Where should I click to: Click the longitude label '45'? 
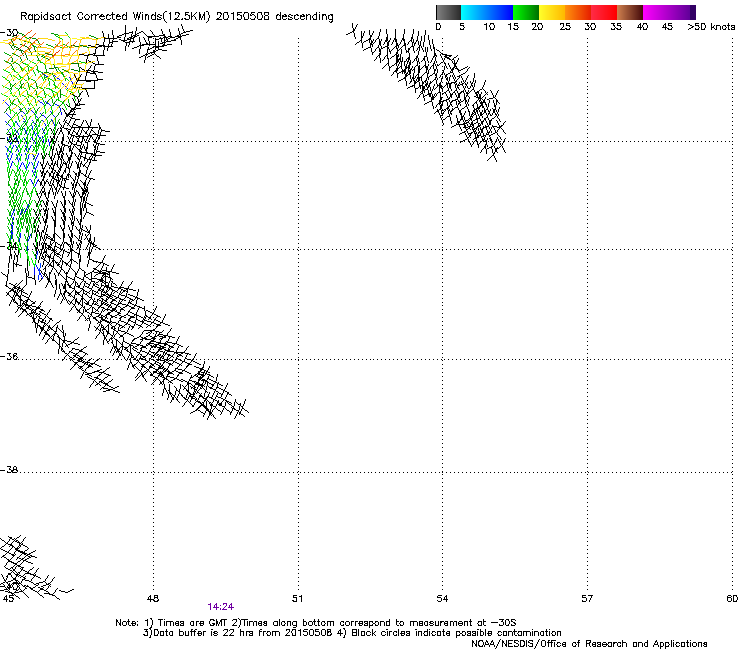[8, 599]
